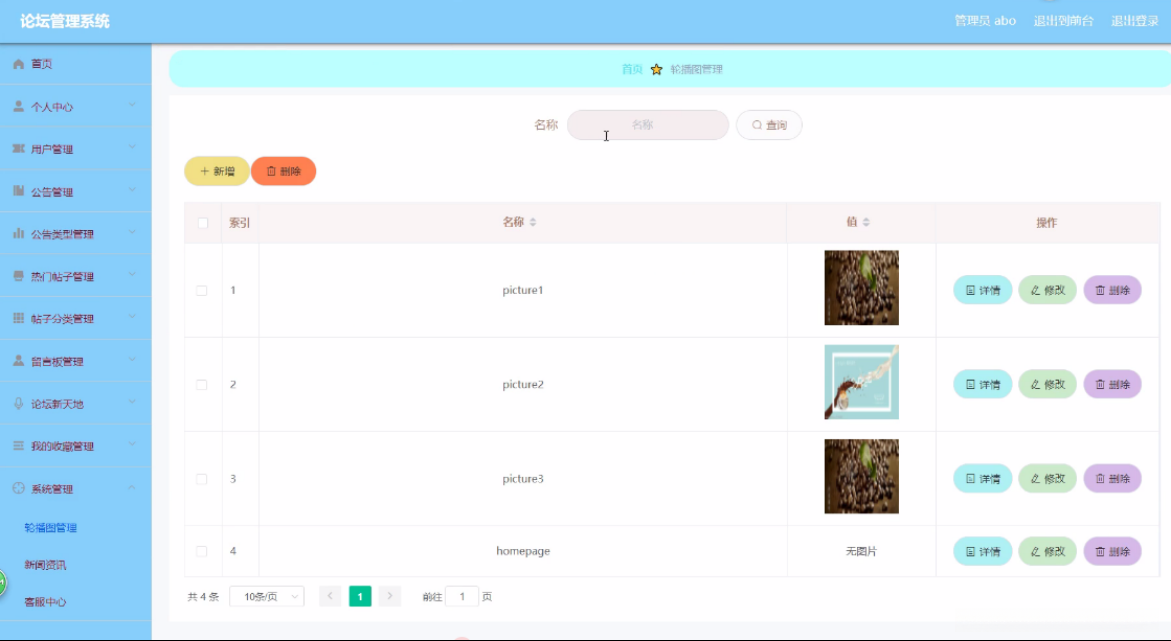
Task: Click the picture2 thumbnail image
Action: (862, 382)
